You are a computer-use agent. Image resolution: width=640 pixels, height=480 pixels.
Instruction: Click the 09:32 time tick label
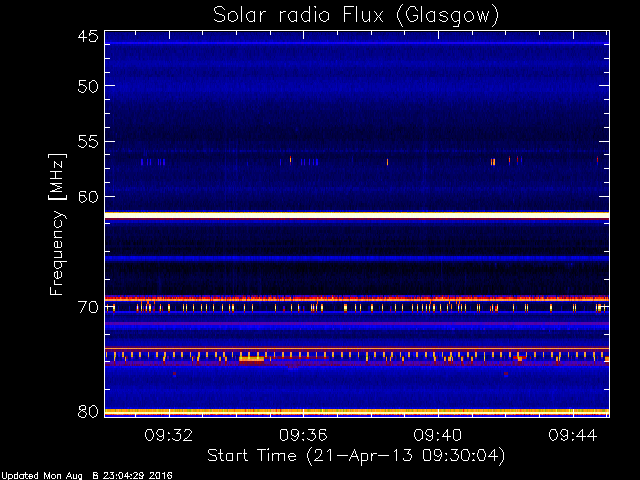tap(169, 435)
